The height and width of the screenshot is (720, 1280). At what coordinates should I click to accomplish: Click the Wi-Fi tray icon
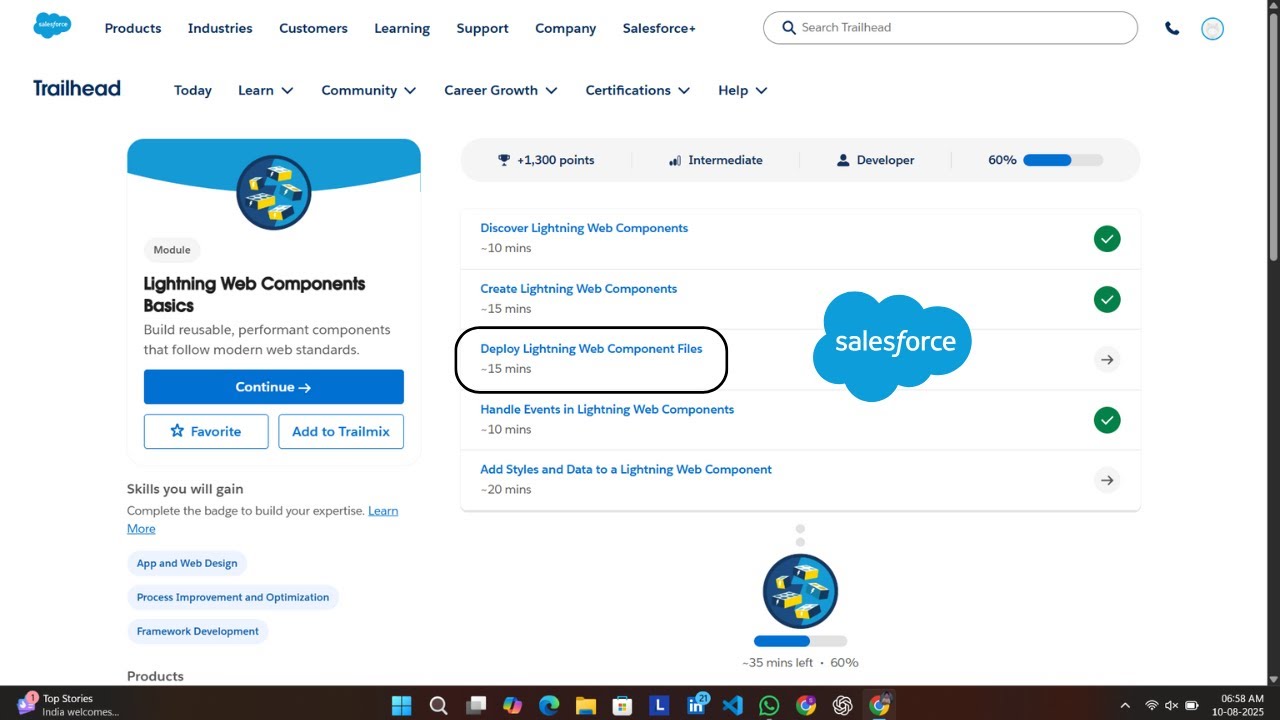[1151, 705]
